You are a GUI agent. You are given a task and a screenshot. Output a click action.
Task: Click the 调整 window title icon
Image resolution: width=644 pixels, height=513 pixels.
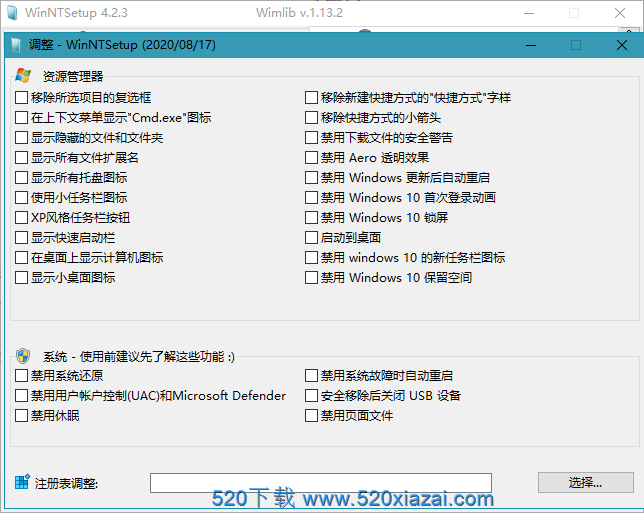(16, 45)
